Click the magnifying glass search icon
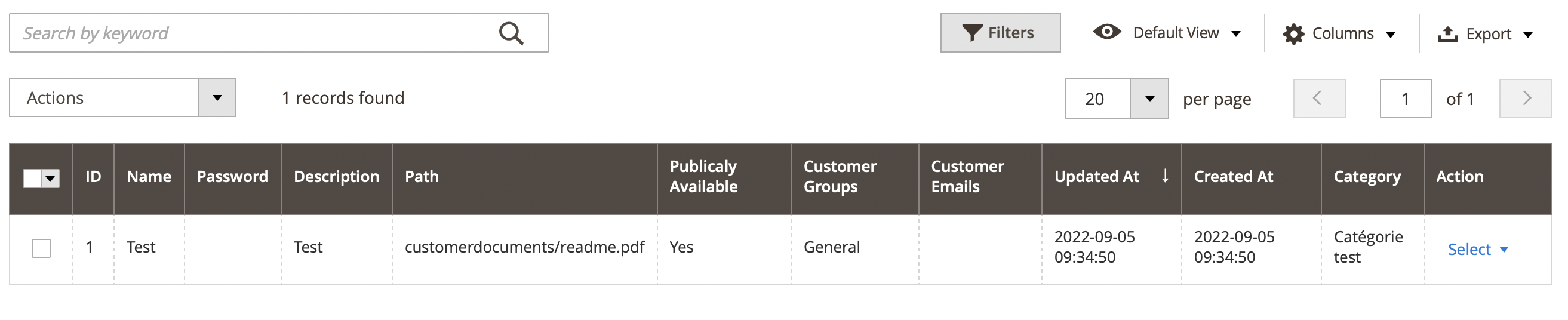Screen dimensions: 1568x320 click(x=511, y=33)
